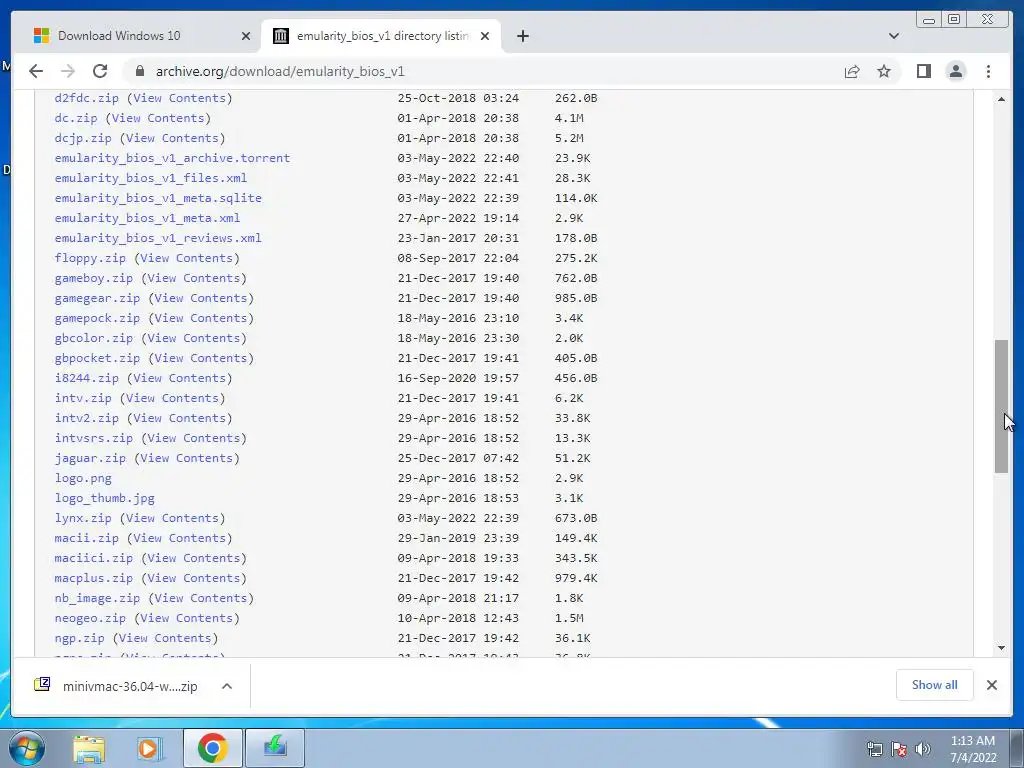Click the address bar URL
The width and height of the screenshot is (1024, 768).
(x=280, y=71)
